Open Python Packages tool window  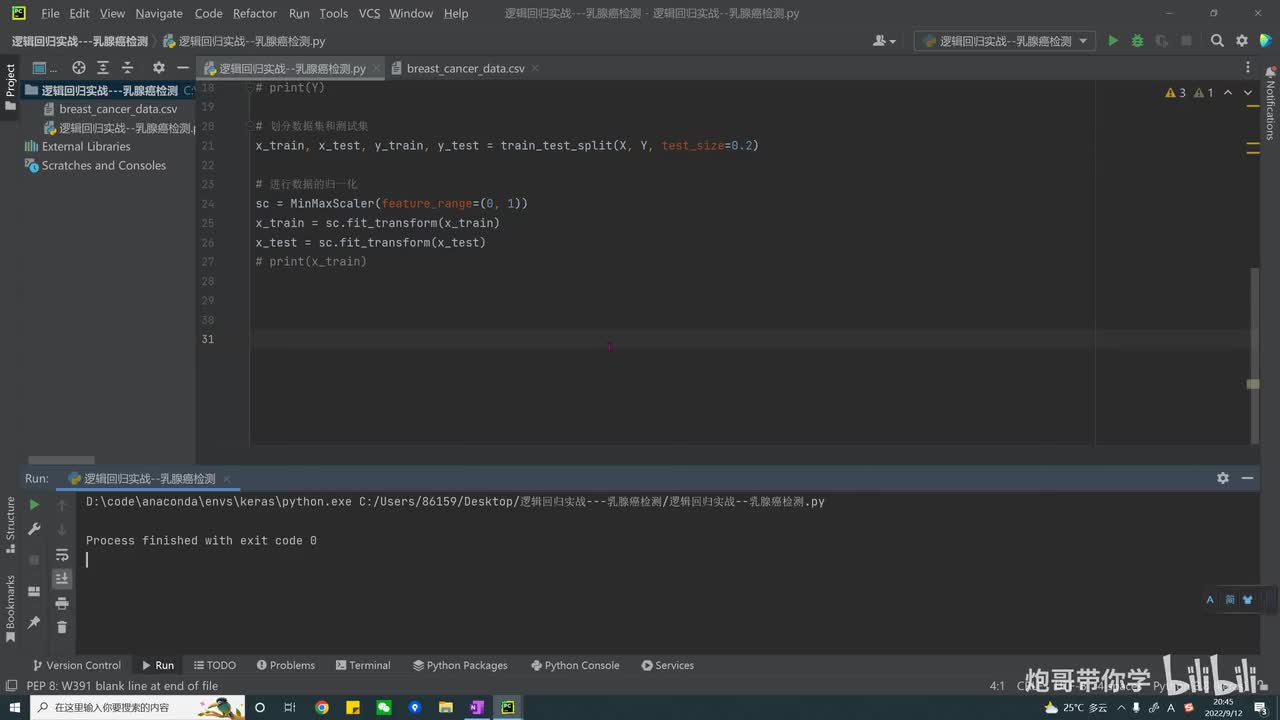coord(460,665)
